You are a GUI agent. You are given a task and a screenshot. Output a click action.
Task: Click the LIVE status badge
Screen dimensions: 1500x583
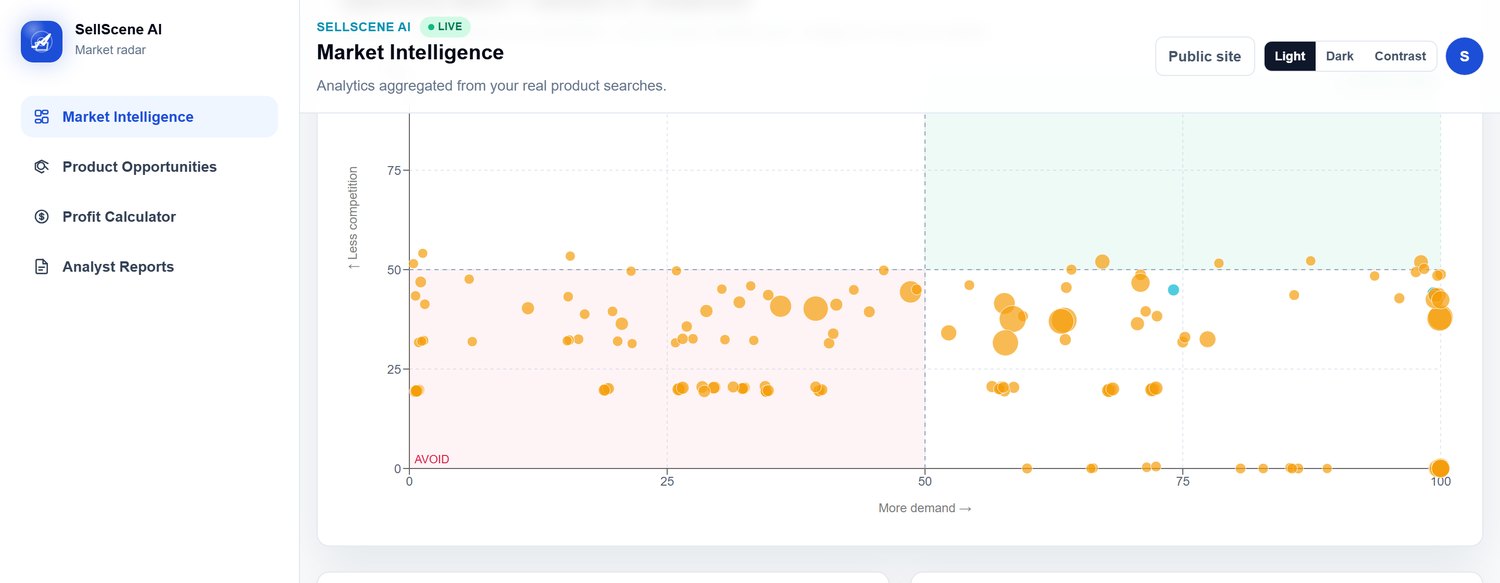pyautogui.click(x=445, y=27)
